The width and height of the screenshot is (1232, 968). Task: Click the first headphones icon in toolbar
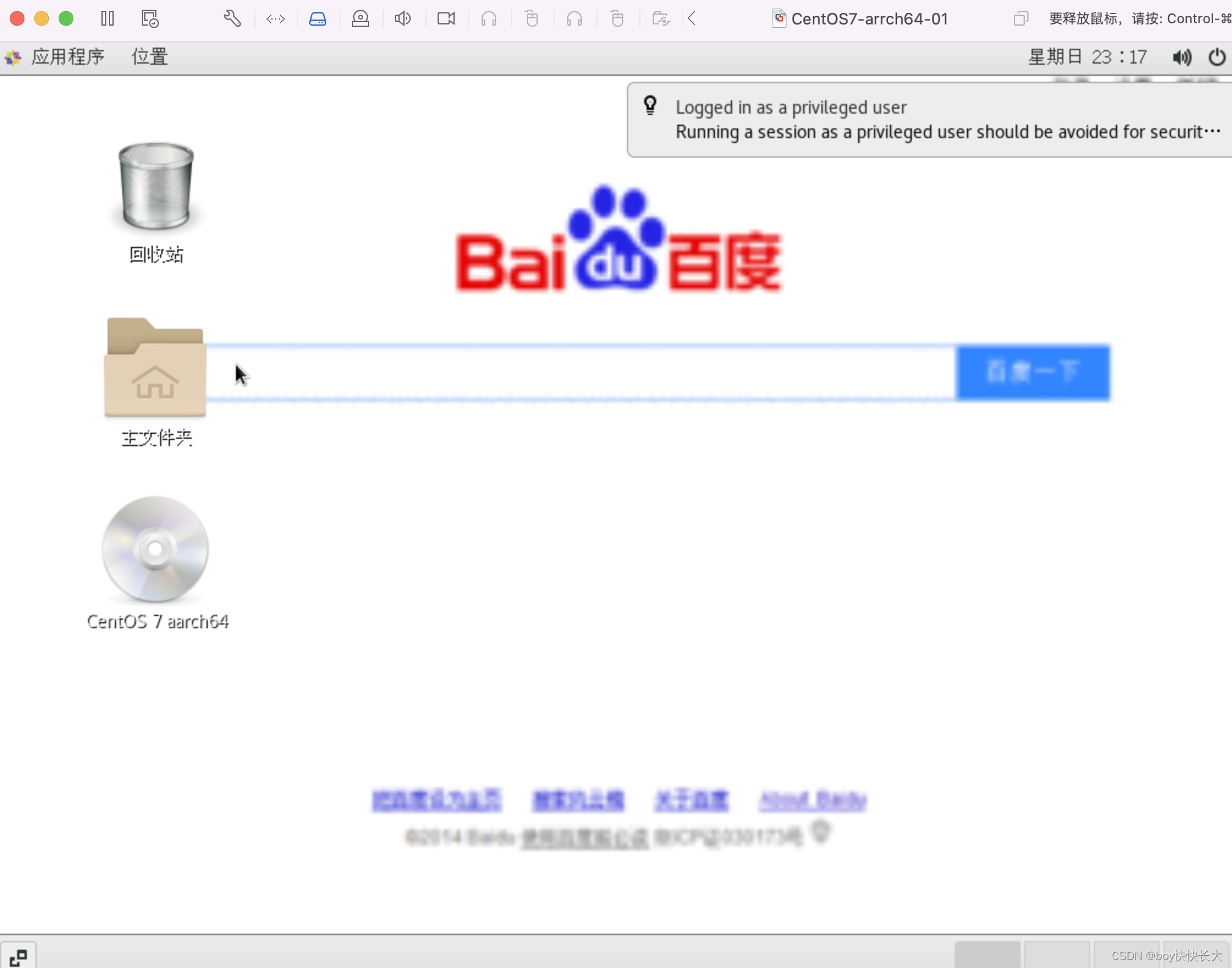(489, 19)
